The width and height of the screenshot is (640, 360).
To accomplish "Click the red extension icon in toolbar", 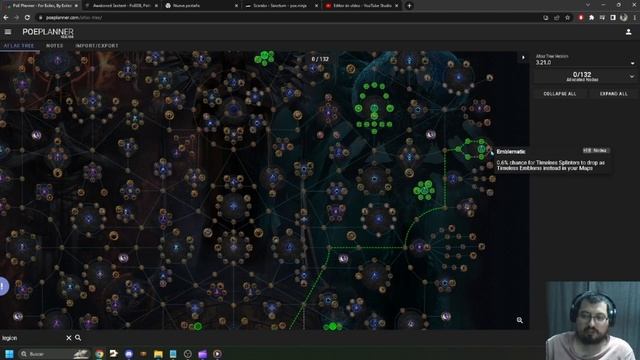I will pos(581,18).
